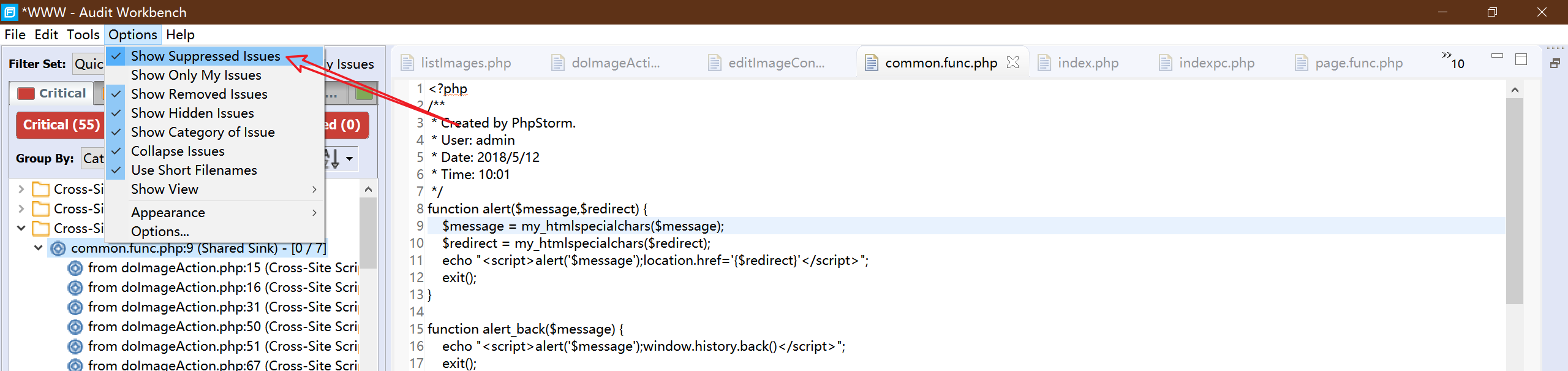Image resolution: width=1568 pixels, height=371 pixels.
Task: Click the issues tree scrollbar up arrow
Action: pyautogui.click(x=368, y=189)
